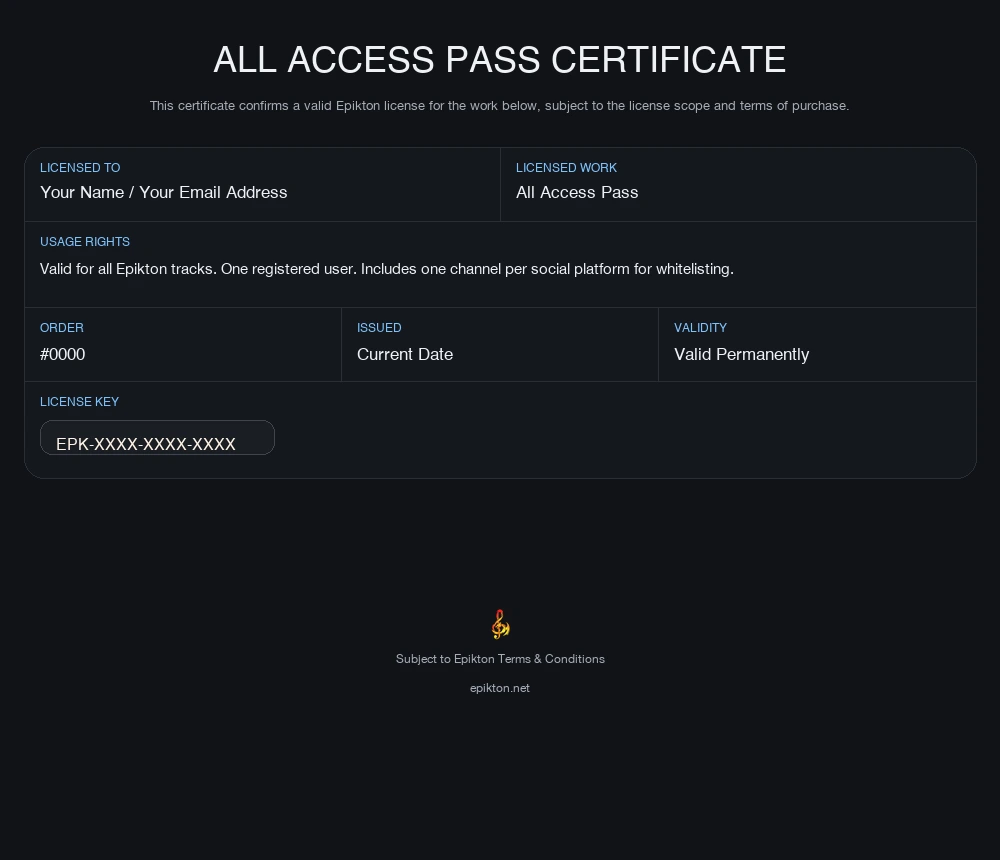
Task: Click Your Name / Your Email Address text
Action: point(164,192)
